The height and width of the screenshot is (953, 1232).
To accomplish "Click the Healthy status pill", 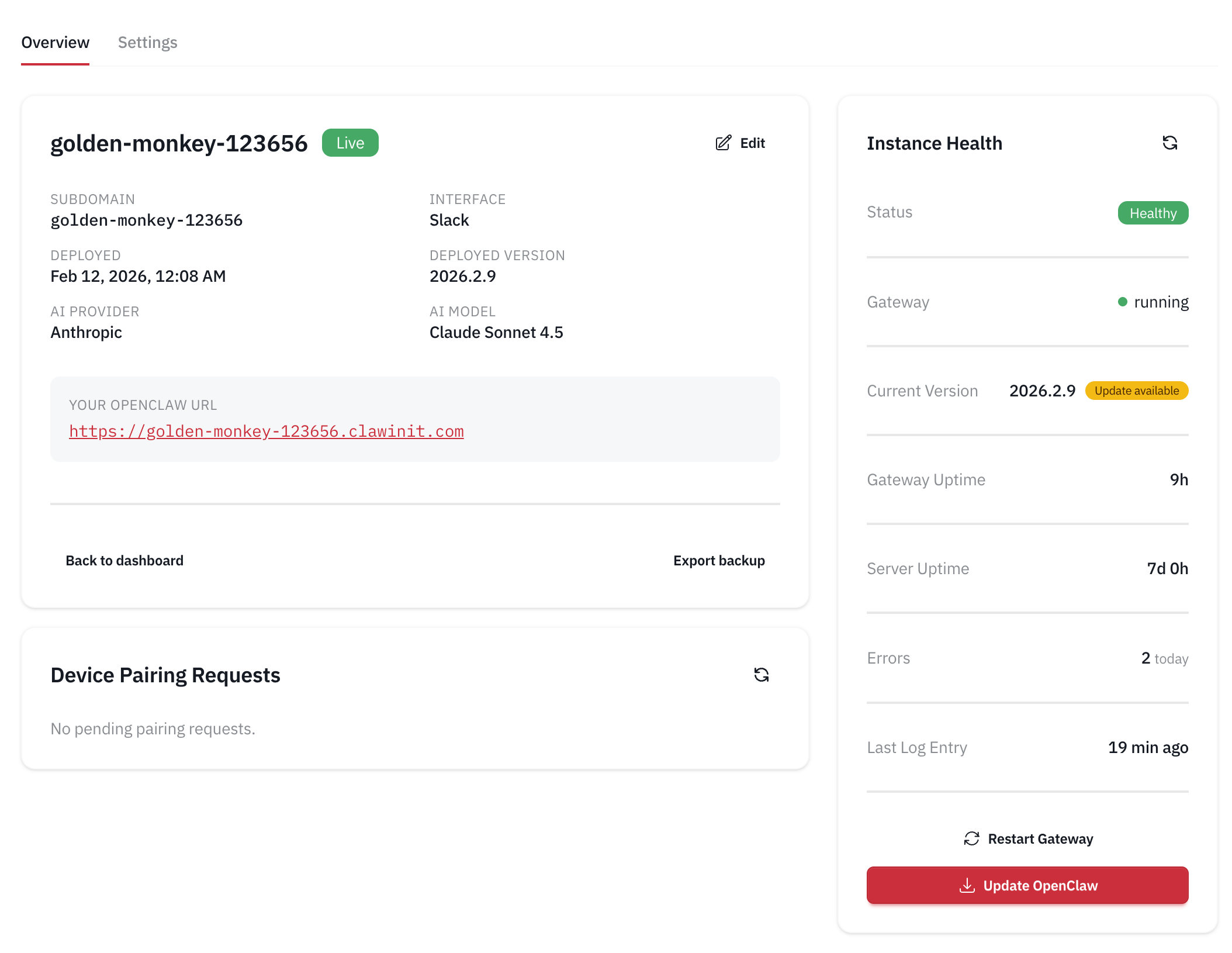I will (1153, 213).
